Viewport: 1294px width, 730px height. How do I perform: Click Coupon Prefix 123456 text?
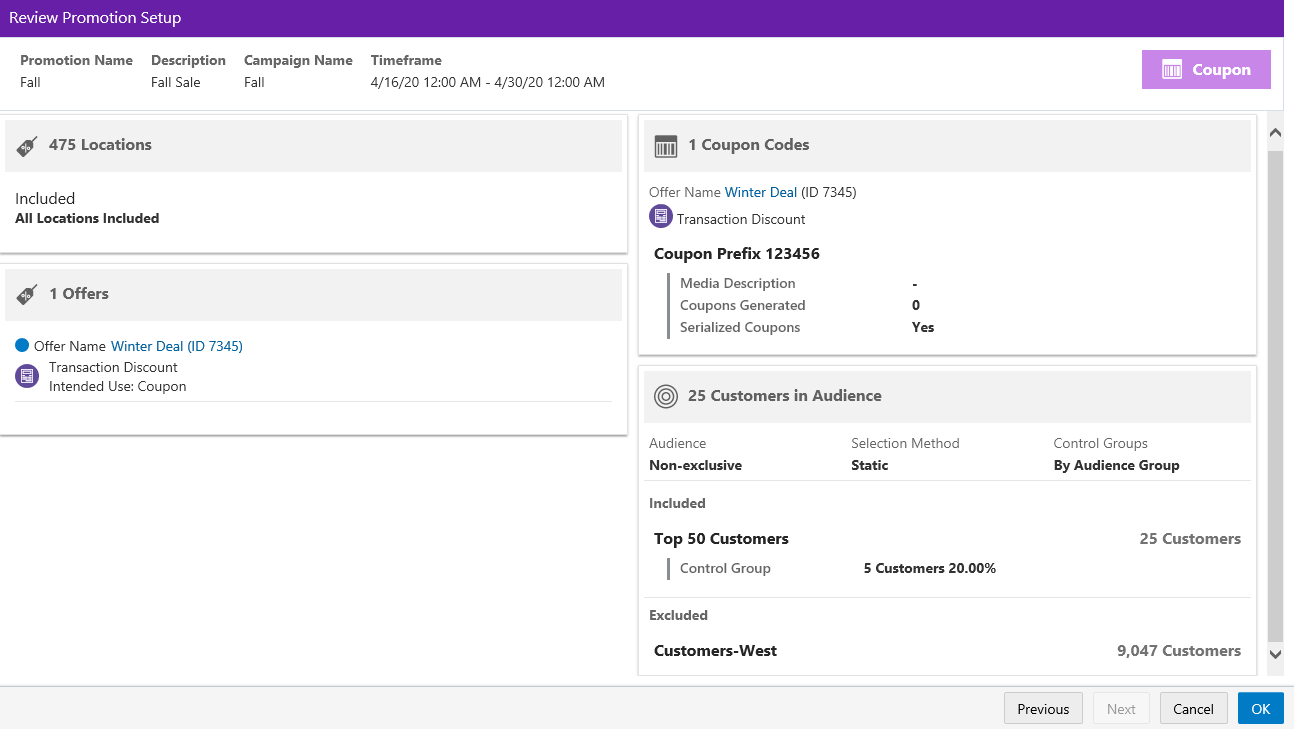[737, 254]
